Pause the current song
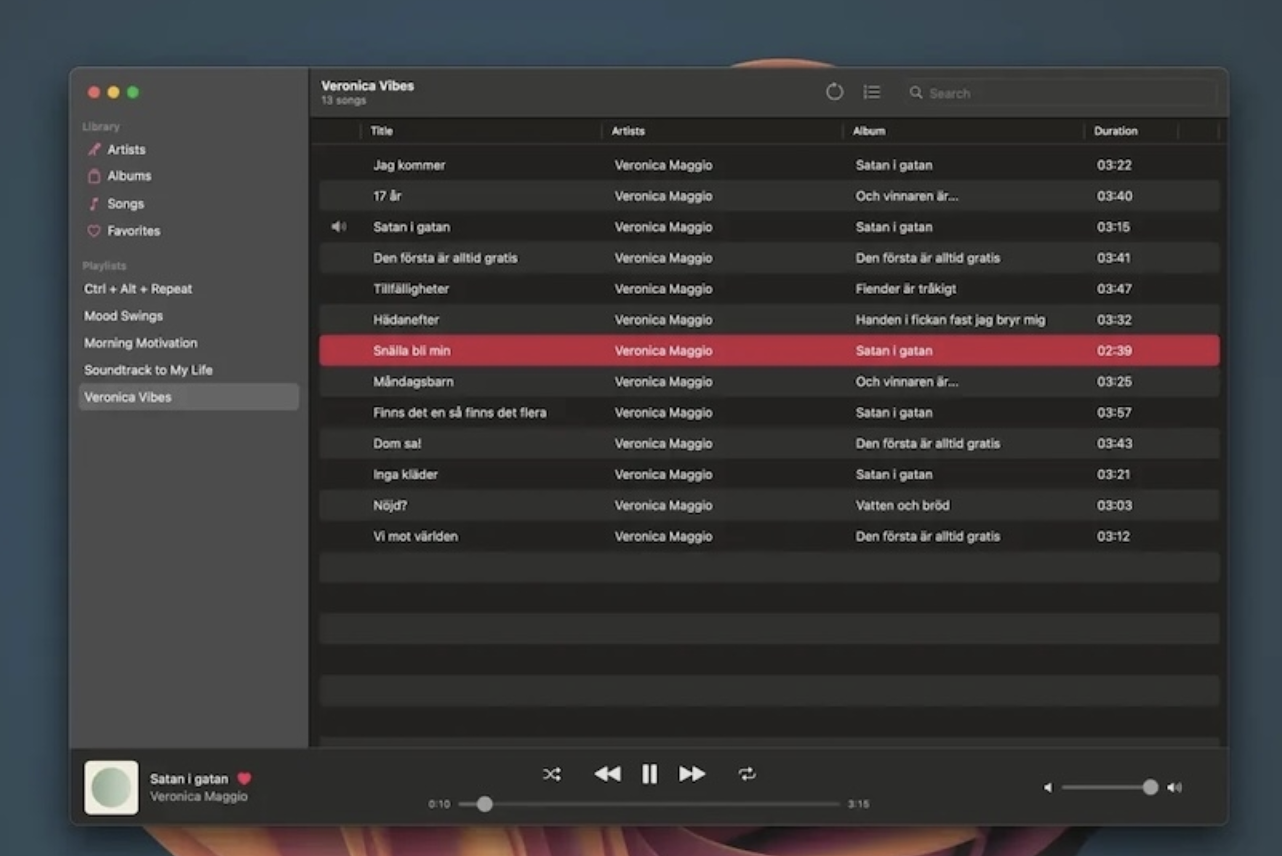The image size is (1282, 856). (x=649, y=773)
